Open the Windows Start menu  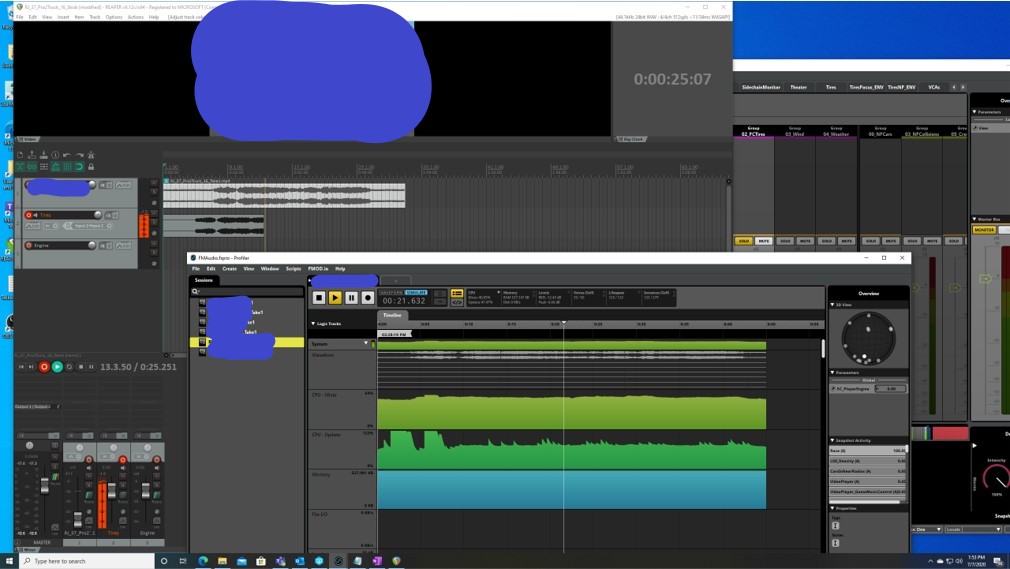(9, 561)
